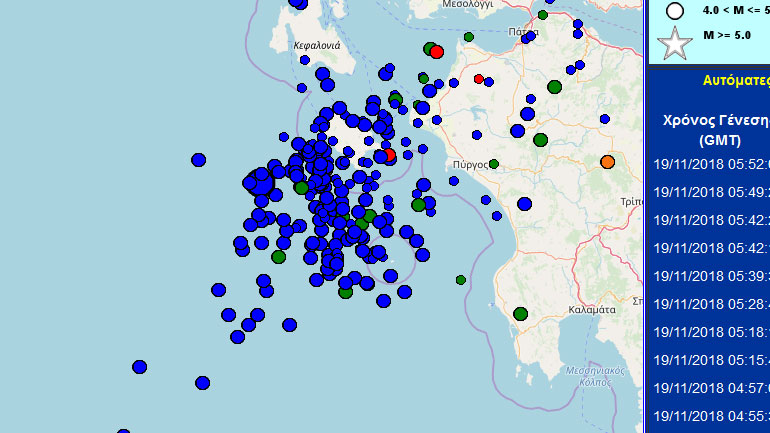Select the 19/11/2018 05:39 event row
Viewport: 770px width, 433px height.
click(710, 276)
